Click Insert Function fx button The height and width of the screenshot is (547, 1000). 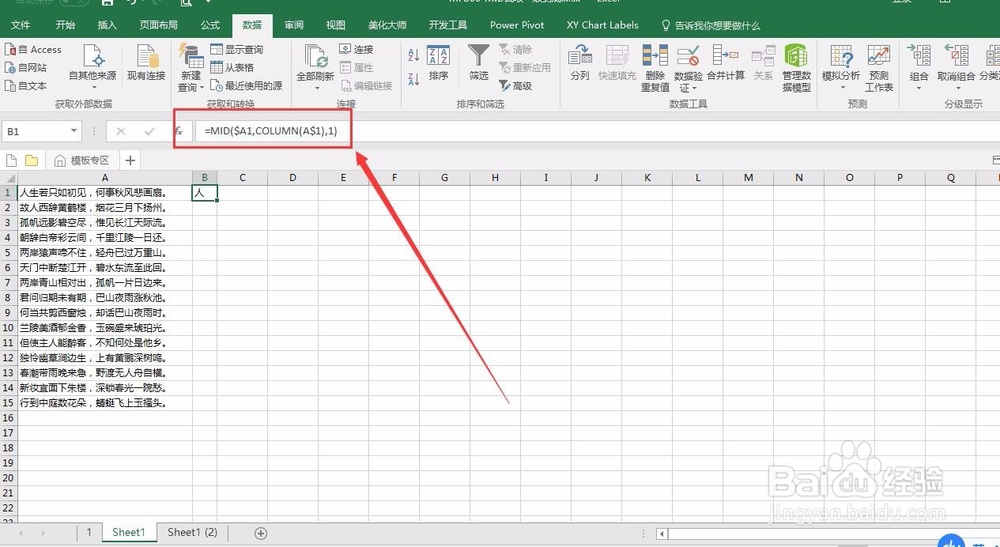coord(179,131)
